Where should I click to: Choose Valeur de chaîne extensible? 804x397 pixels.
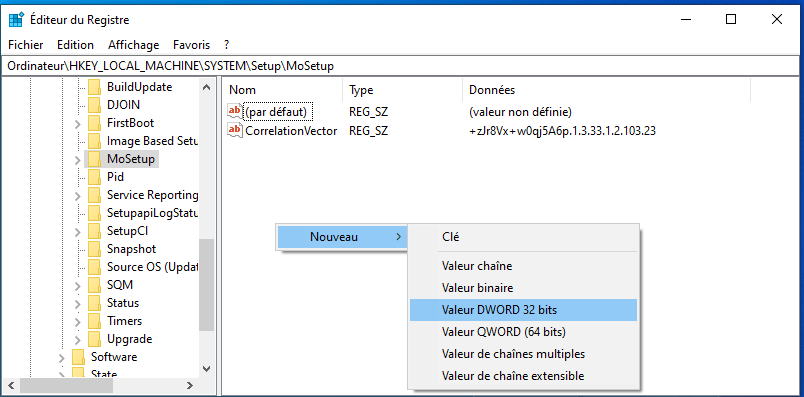point(523,376)
